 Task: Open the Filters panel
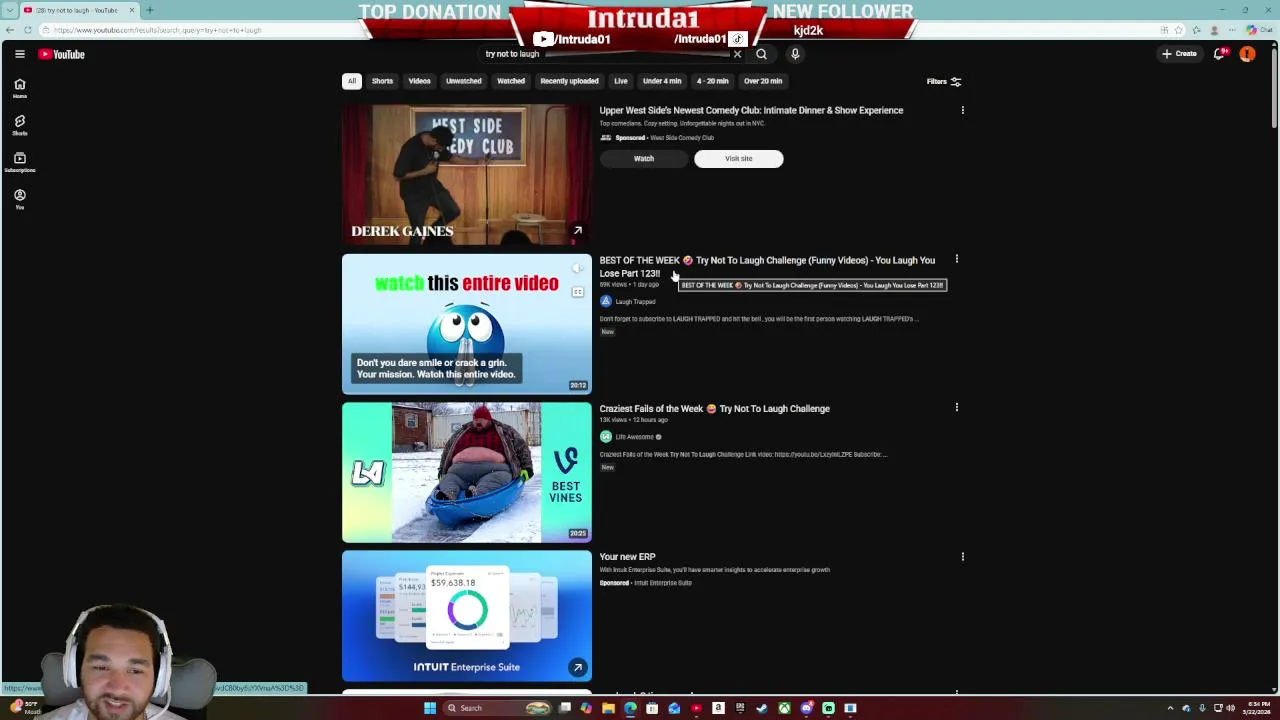tap(943, 81)
